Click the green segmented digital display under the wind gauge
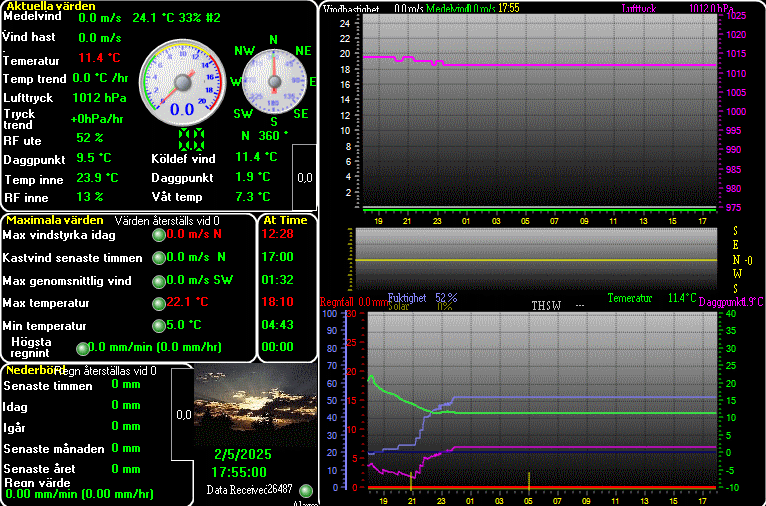This screenshot has width=766, height=506. (191, 139)
